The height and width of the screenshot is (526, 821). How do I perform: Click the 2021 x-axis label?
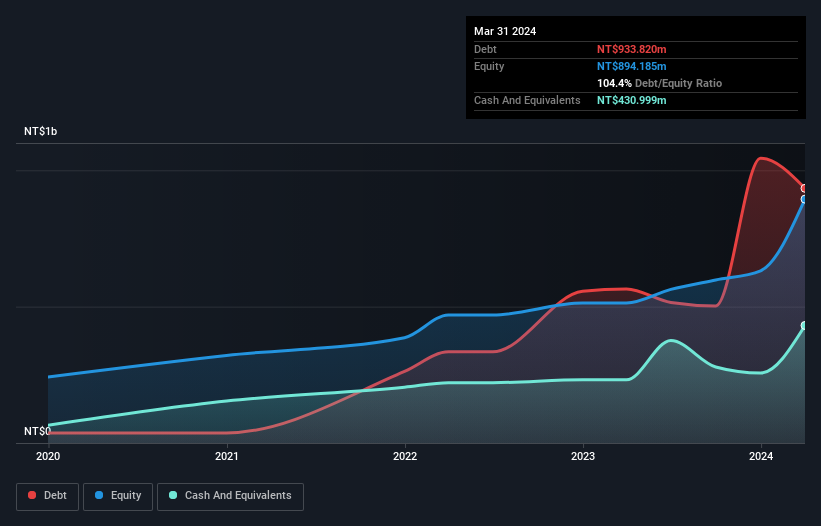(x=227, y=456)
